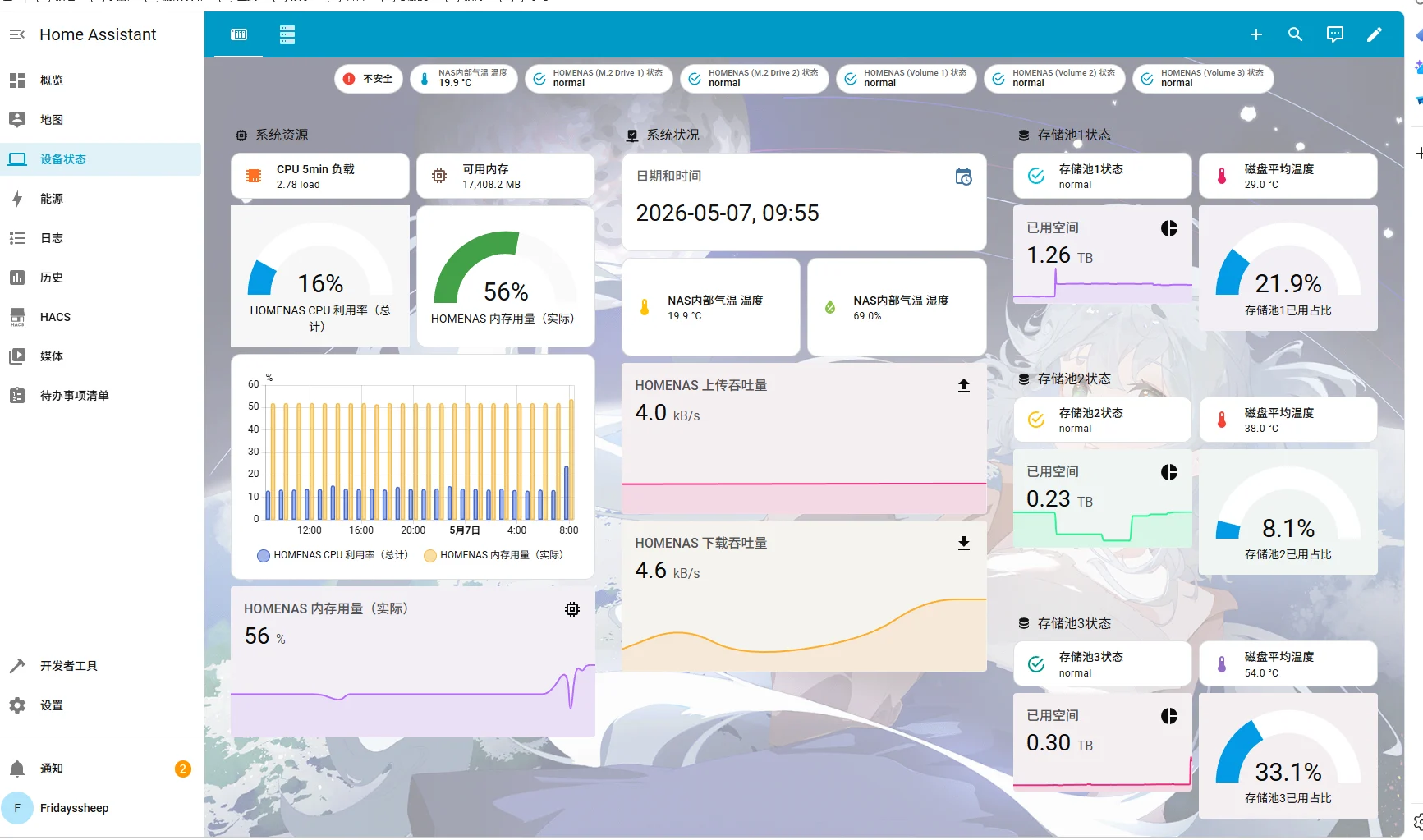Open the CPU 利用率 16% gauge
Screen dimensions: 1423x840
tap(320, 276)
